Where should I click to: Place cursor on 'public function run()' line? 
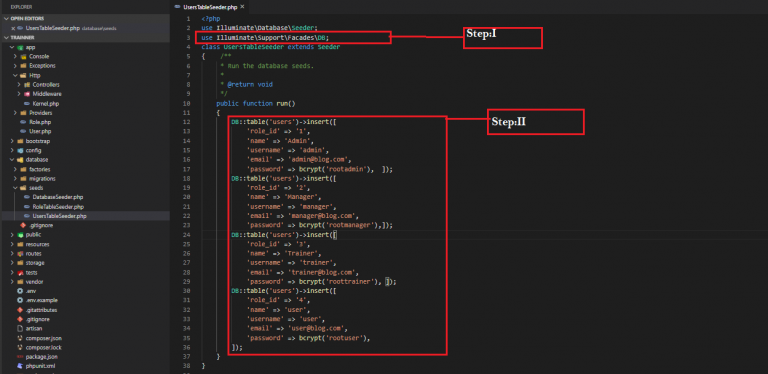tap(256, 104)
